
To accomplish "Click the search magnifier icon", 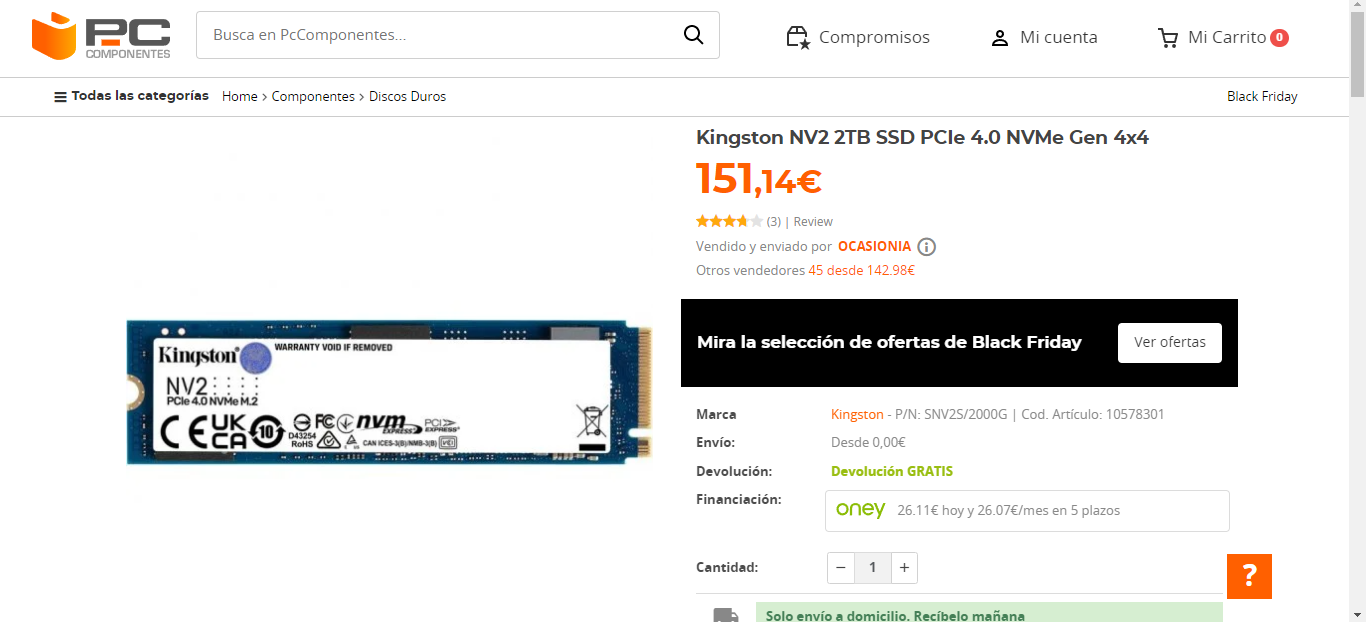I will [x=693, y=35].
